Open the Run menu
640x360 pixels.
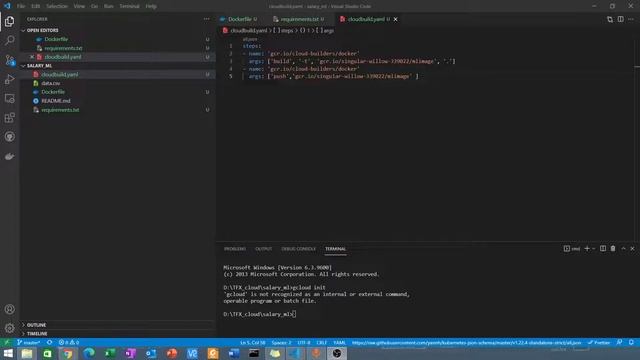(109, 6)
